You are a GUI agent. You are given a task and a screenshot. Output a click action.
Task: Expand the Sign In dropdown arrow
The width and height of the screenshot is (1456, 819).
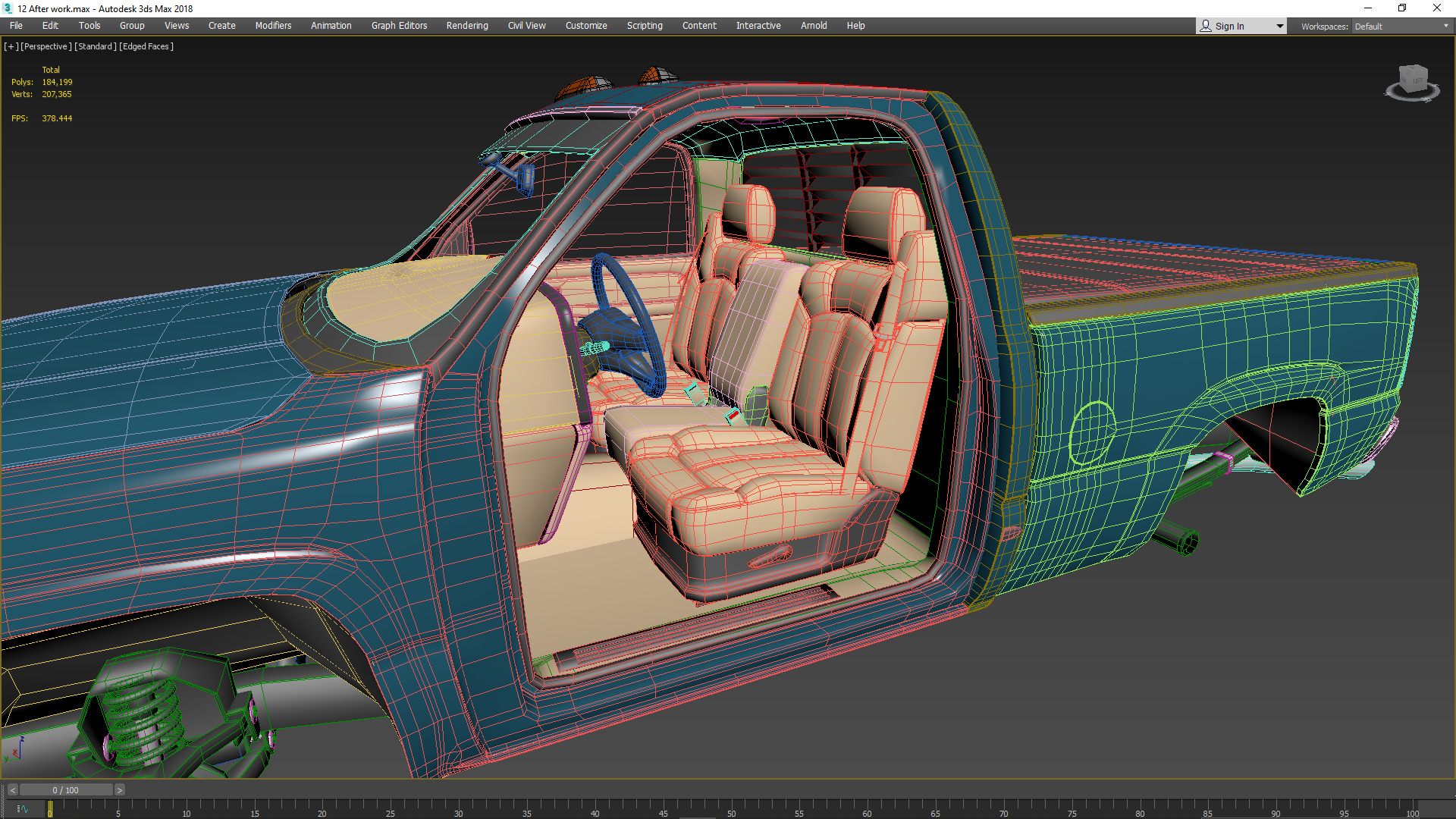[1279, 27]
